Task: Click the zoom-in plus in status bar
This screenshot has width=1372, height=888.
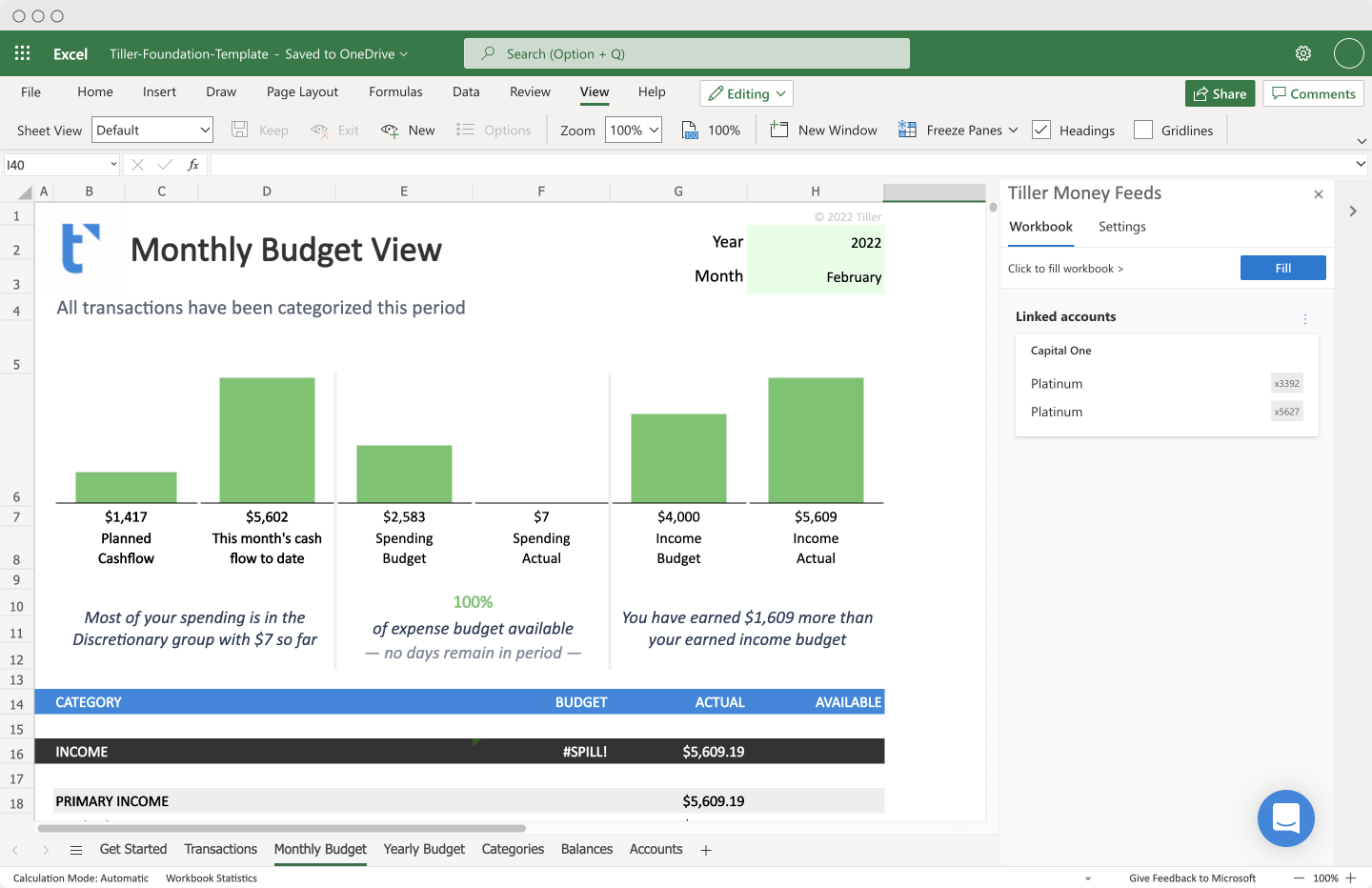Action: tap(1350, 878)
